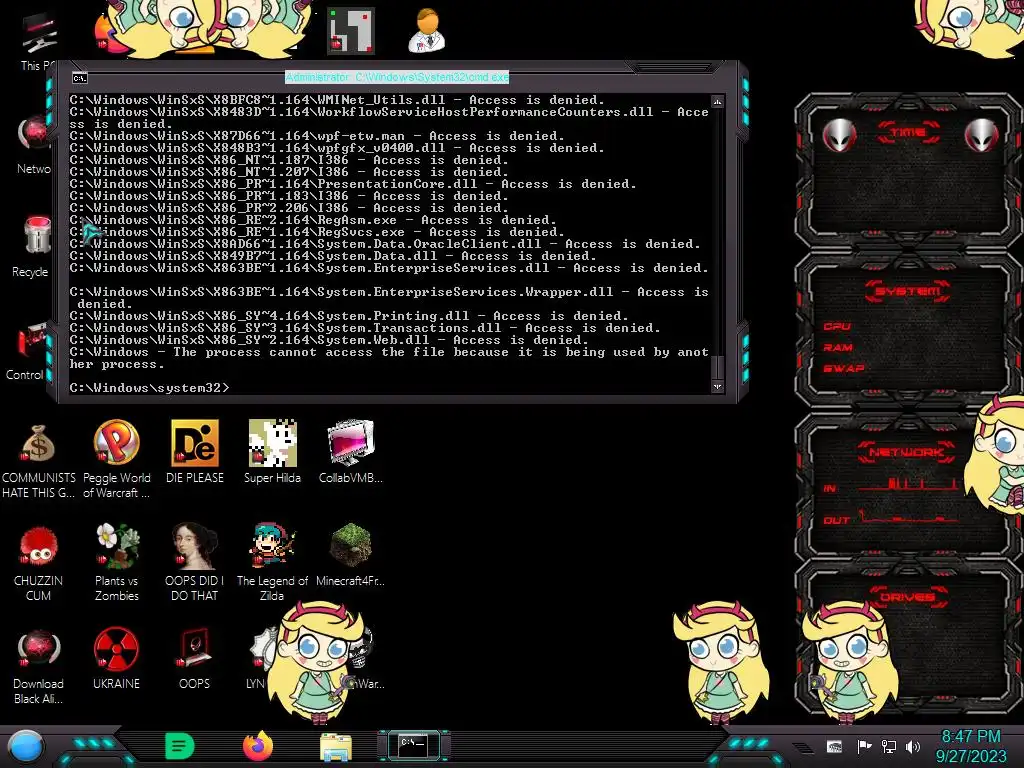
Task: Click the Command Prompt title bar text
Action: point(396,77)
